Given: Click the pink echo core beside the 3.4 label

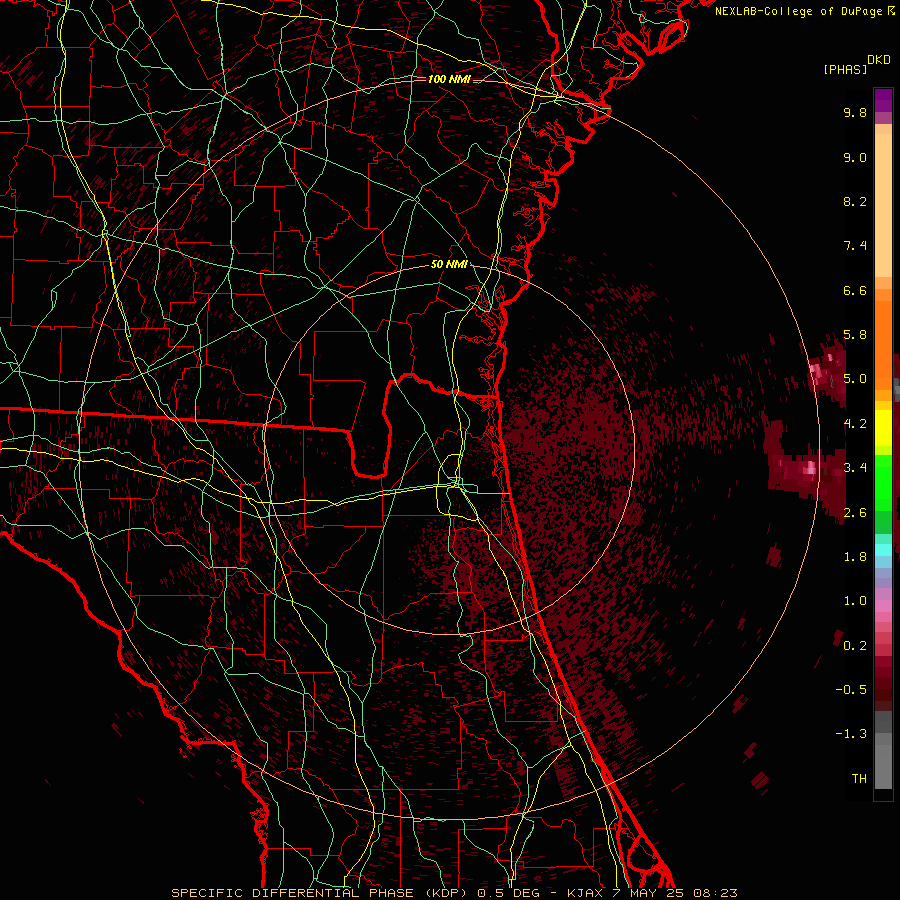Looking at the screenshot, I should point(809,468).
